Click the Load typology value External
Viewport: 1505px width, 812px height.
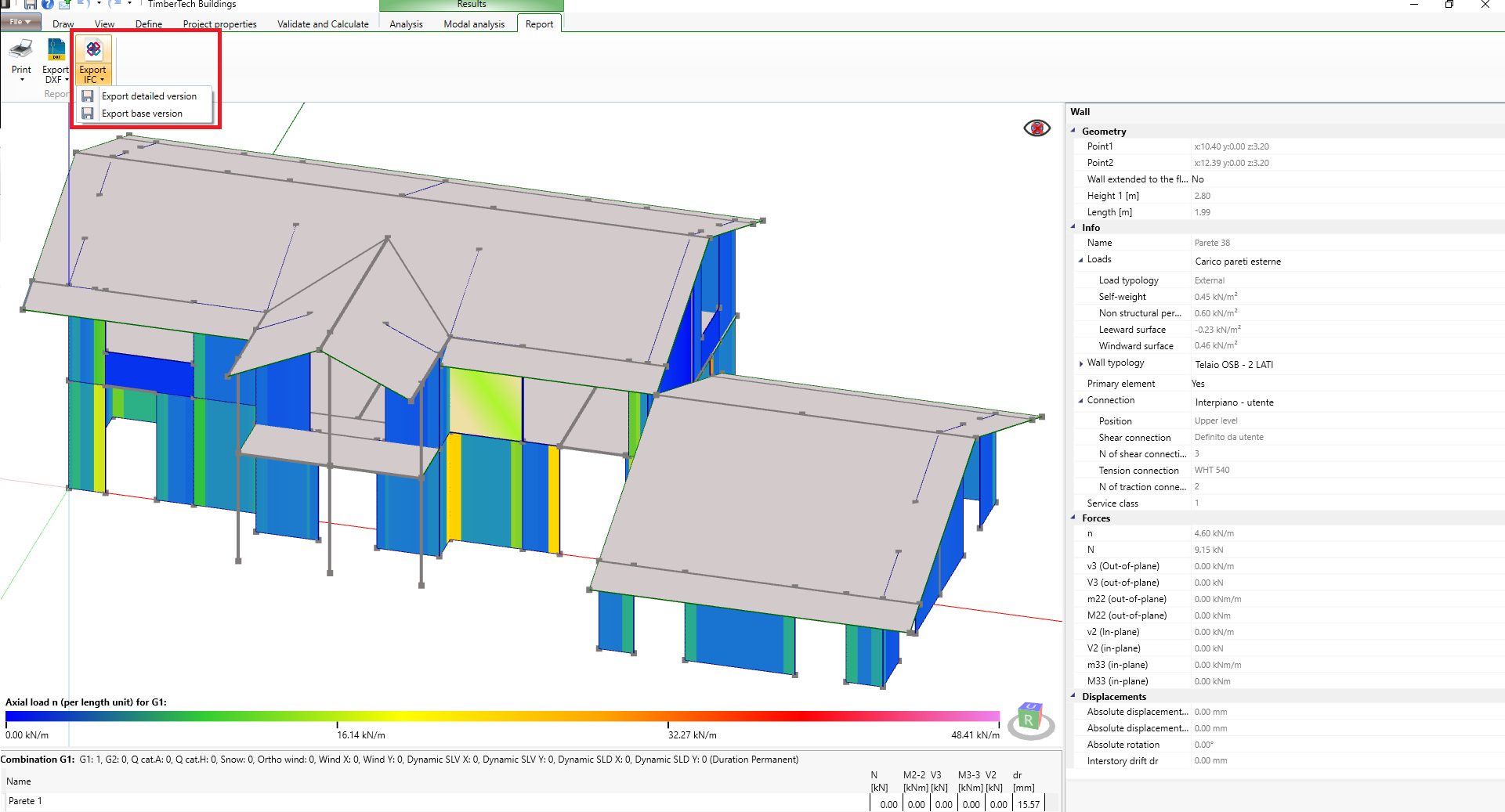click(x=1210, y=280)
